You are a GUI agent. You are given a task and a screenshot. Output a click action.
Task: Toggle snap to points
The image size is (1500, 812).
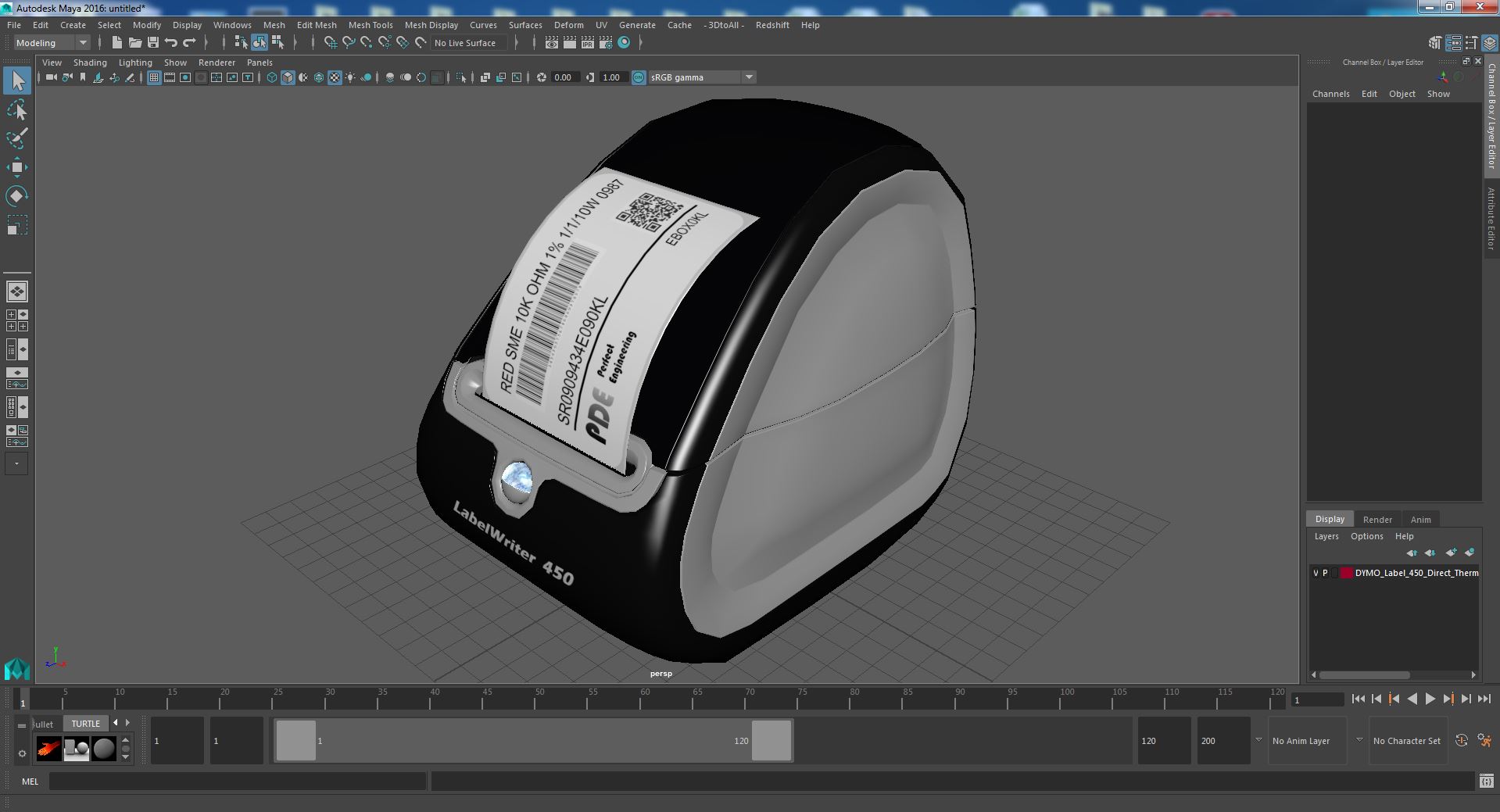pyautogui.click(x=367, y=43)
